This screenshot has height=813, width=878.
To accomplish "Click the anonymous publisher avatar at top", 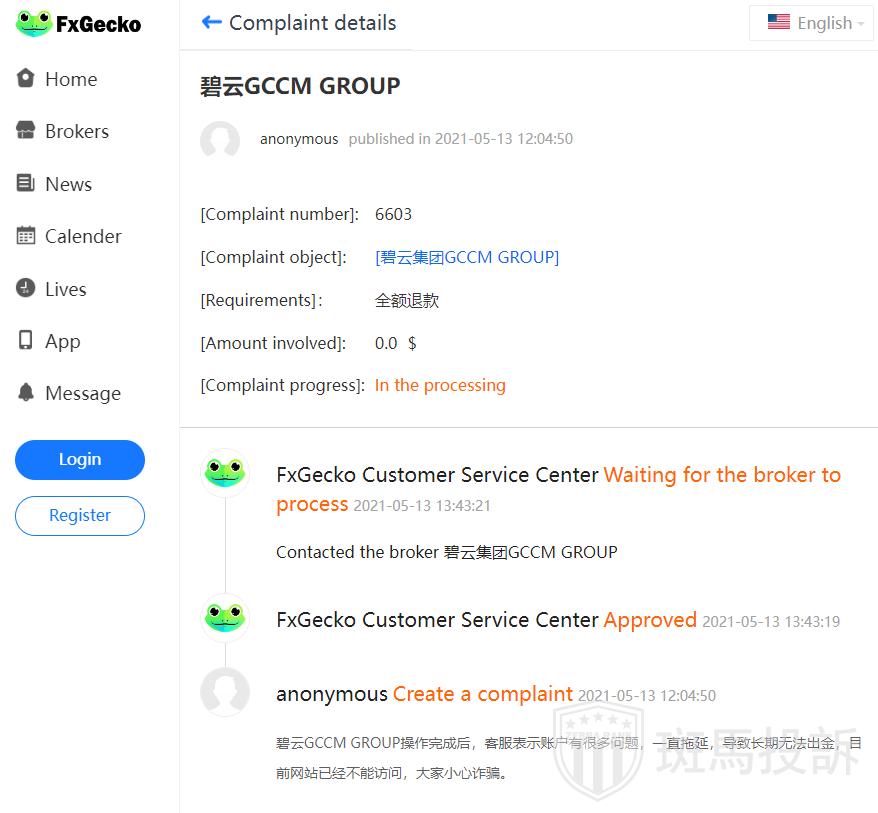I will click(220, 140).
